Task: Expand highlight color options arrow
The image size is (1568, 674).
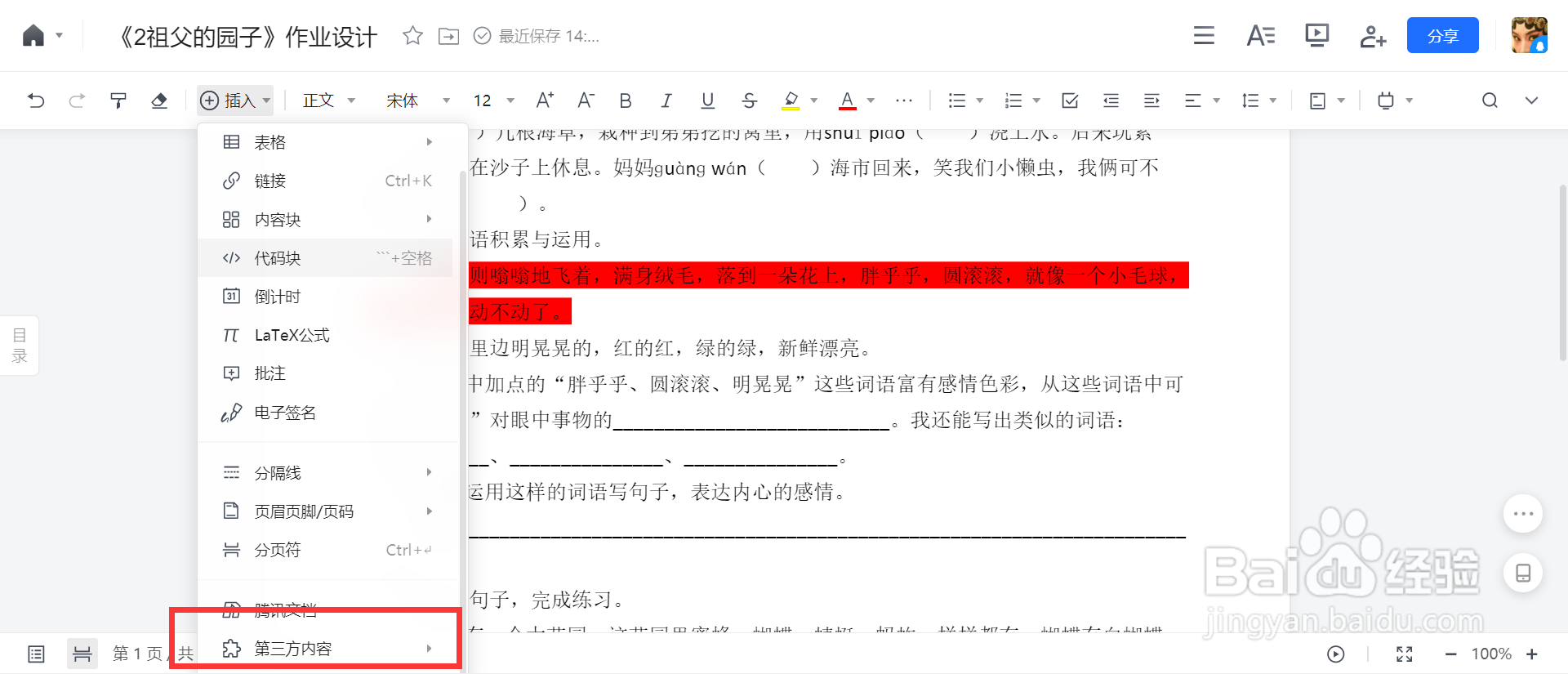Action: tap(813, 100)
